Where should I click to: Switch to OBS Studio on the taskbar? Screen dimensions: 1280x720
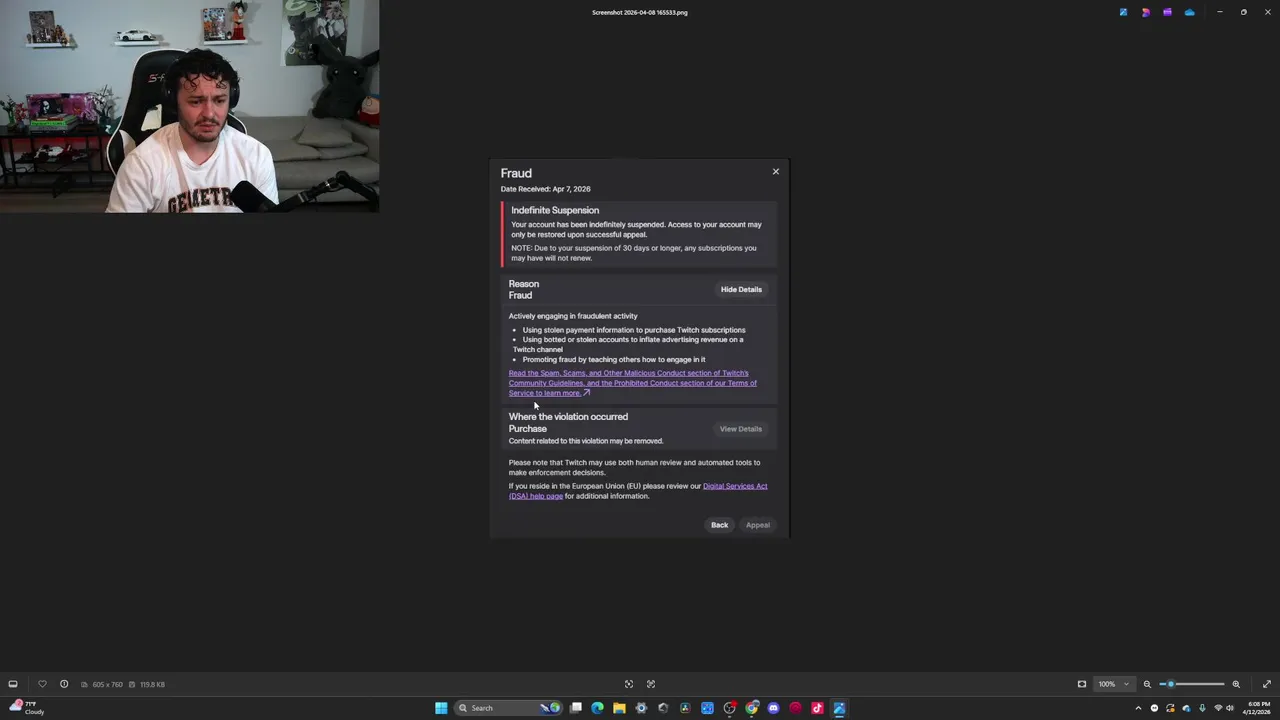coord(730,708)
